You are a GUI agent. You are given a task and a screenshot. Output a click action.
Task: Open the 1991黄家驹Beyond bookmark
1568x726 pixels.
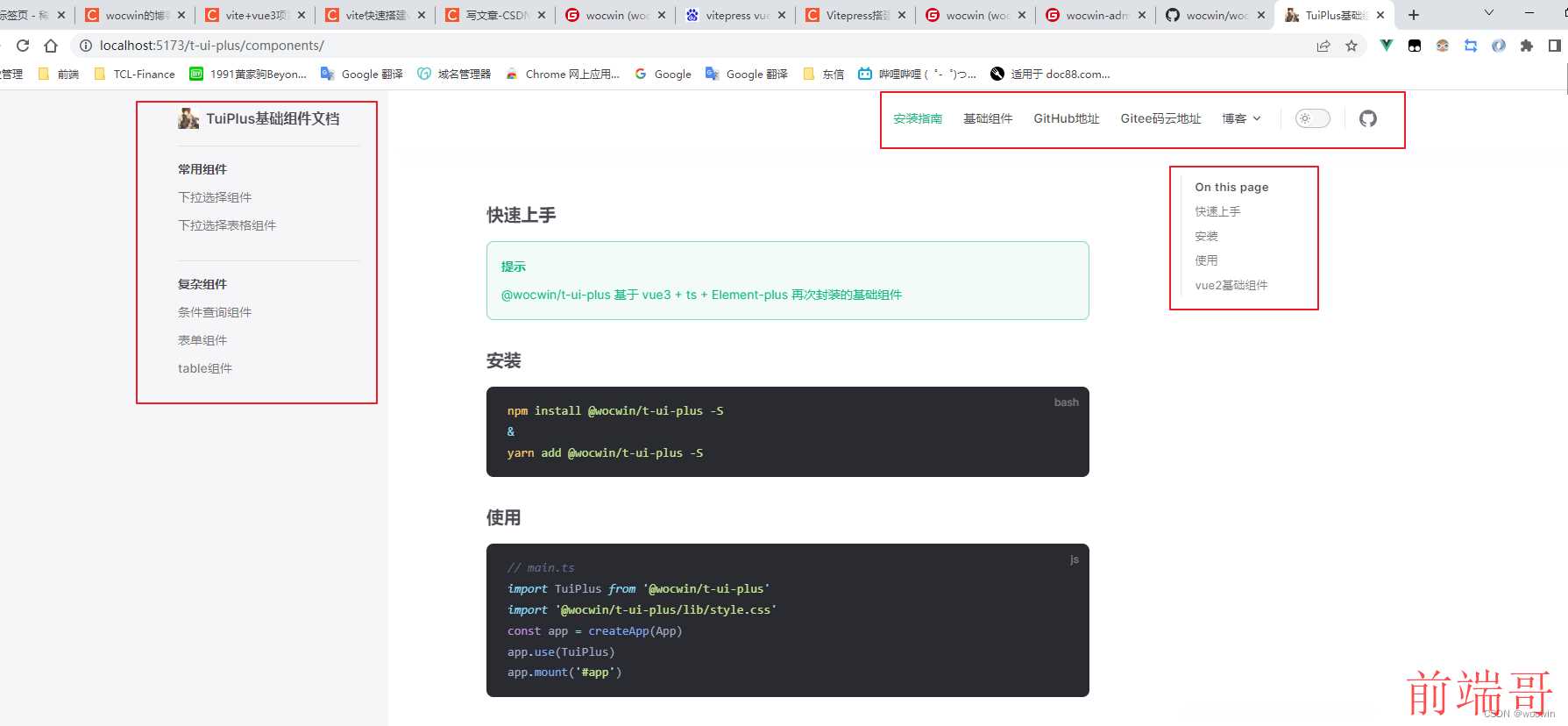click(249, 75)
